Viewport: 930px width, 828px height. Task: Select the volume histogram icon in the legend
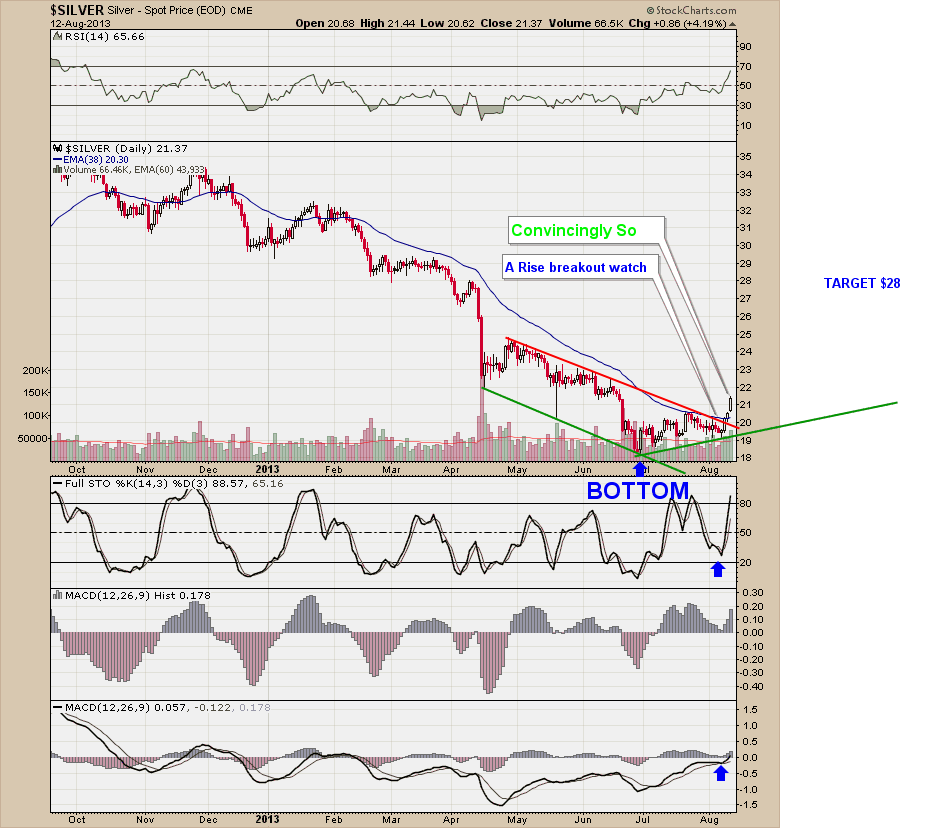(x=57, y=168)
